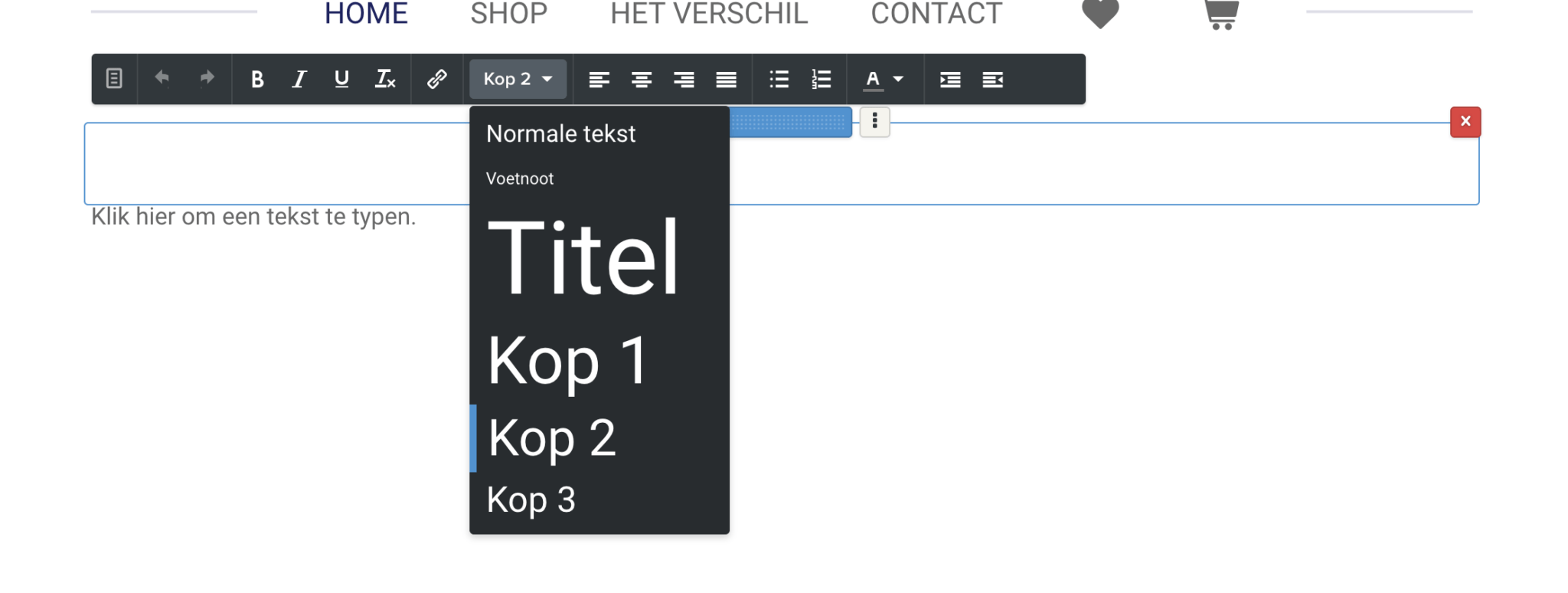Center align the text

642,79
